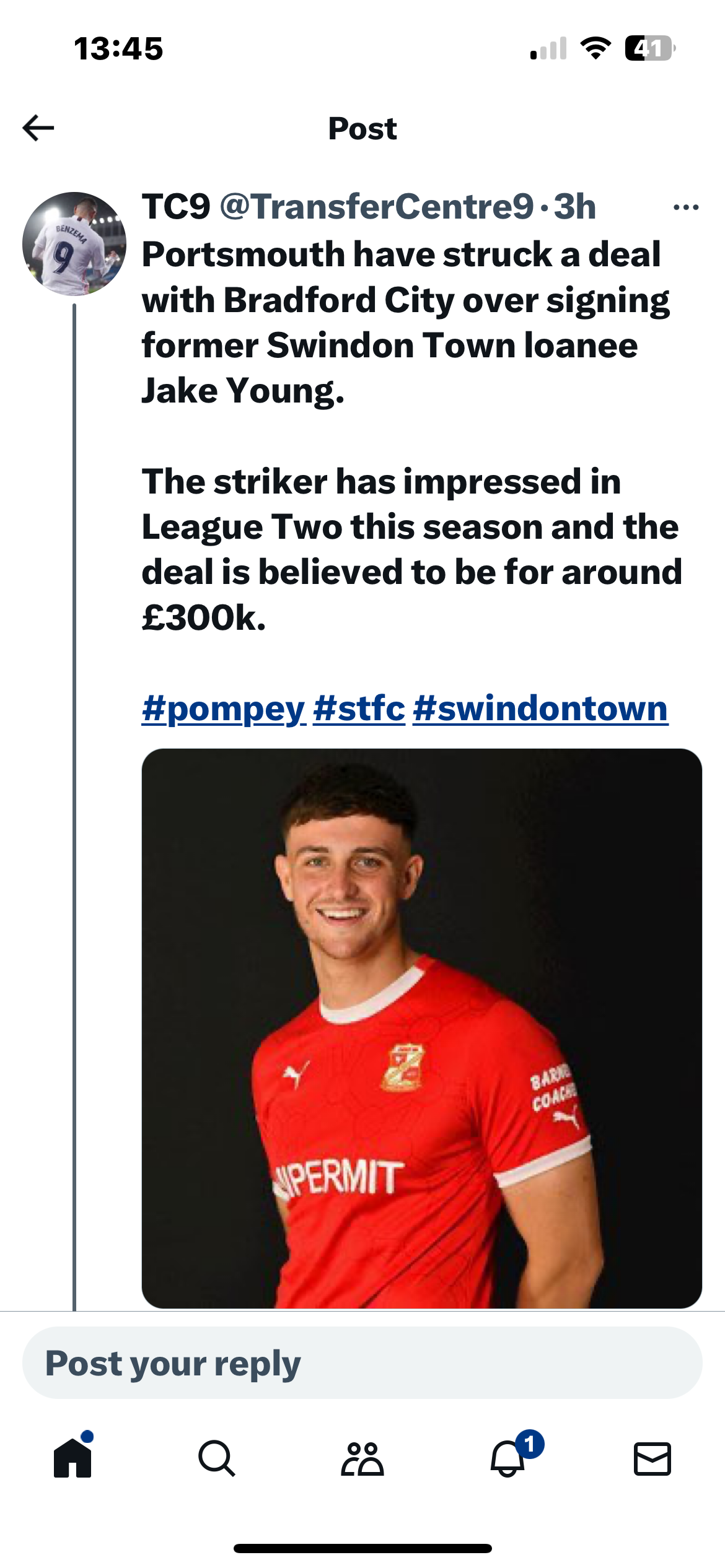View the Jake Young photo

tap(422, 1028)
